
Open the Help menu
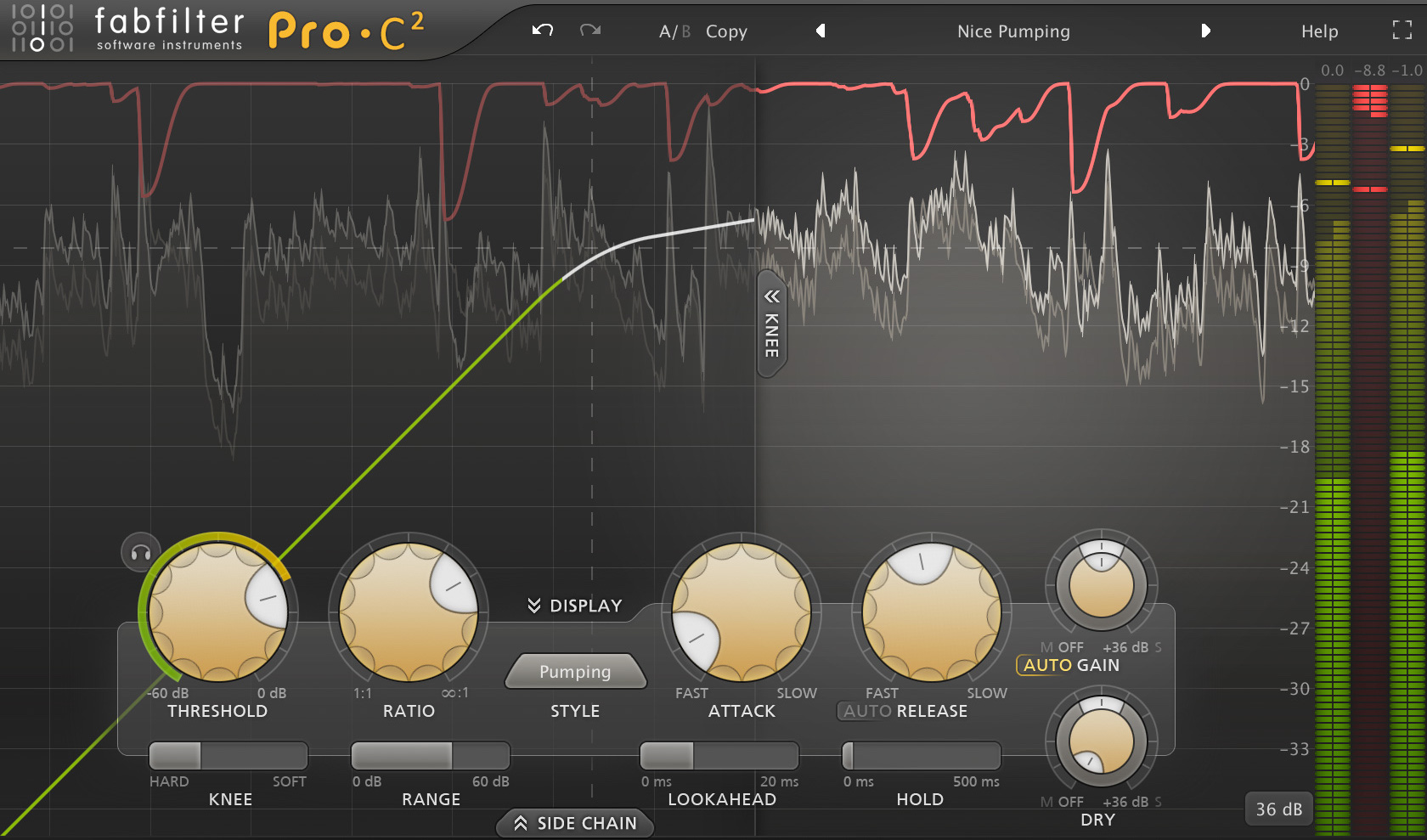pyautogui.click(x=1319, y=31)
